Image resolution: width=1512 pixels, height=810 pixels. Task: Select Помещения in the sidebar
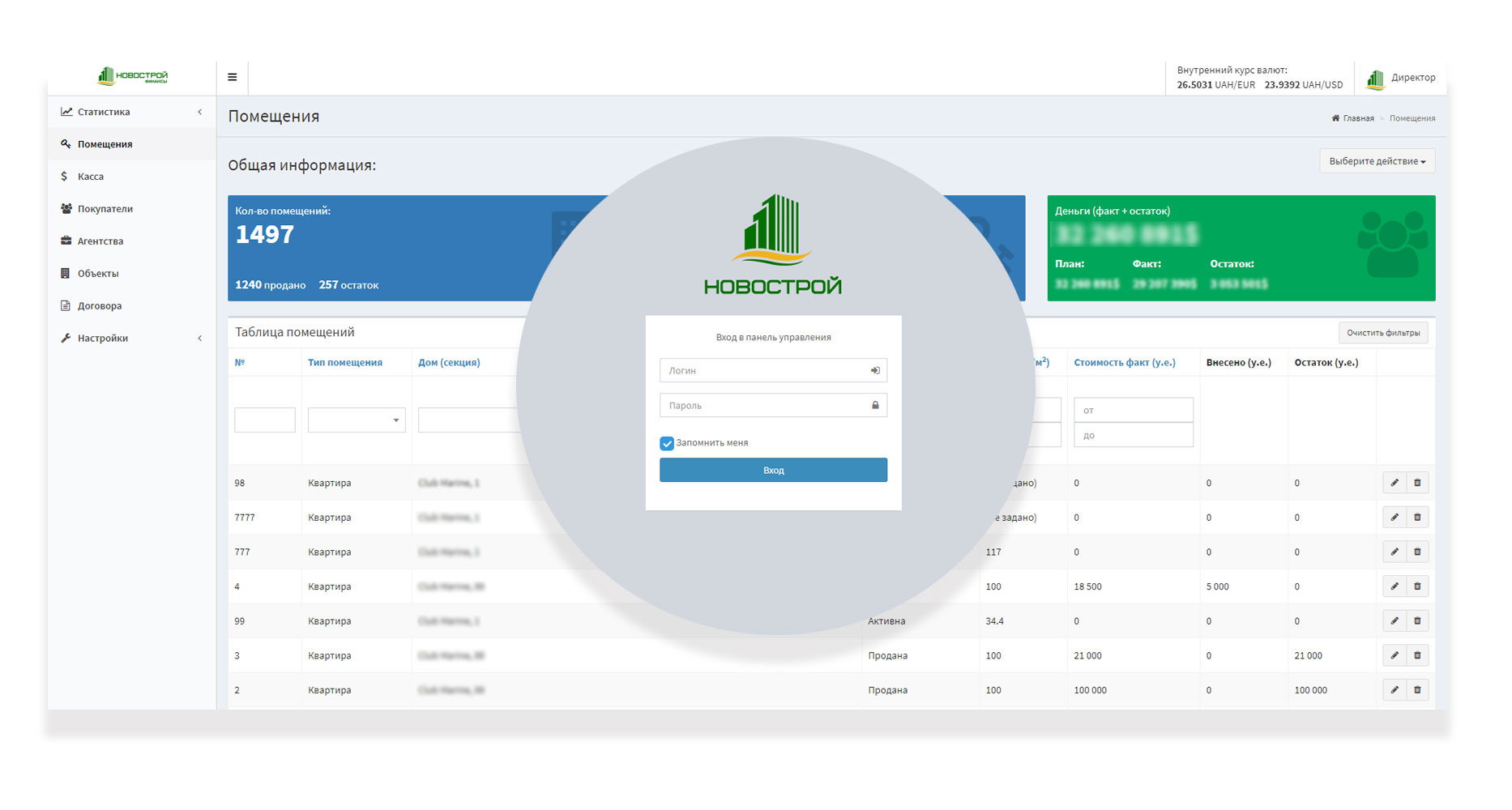tap(131, 144)
